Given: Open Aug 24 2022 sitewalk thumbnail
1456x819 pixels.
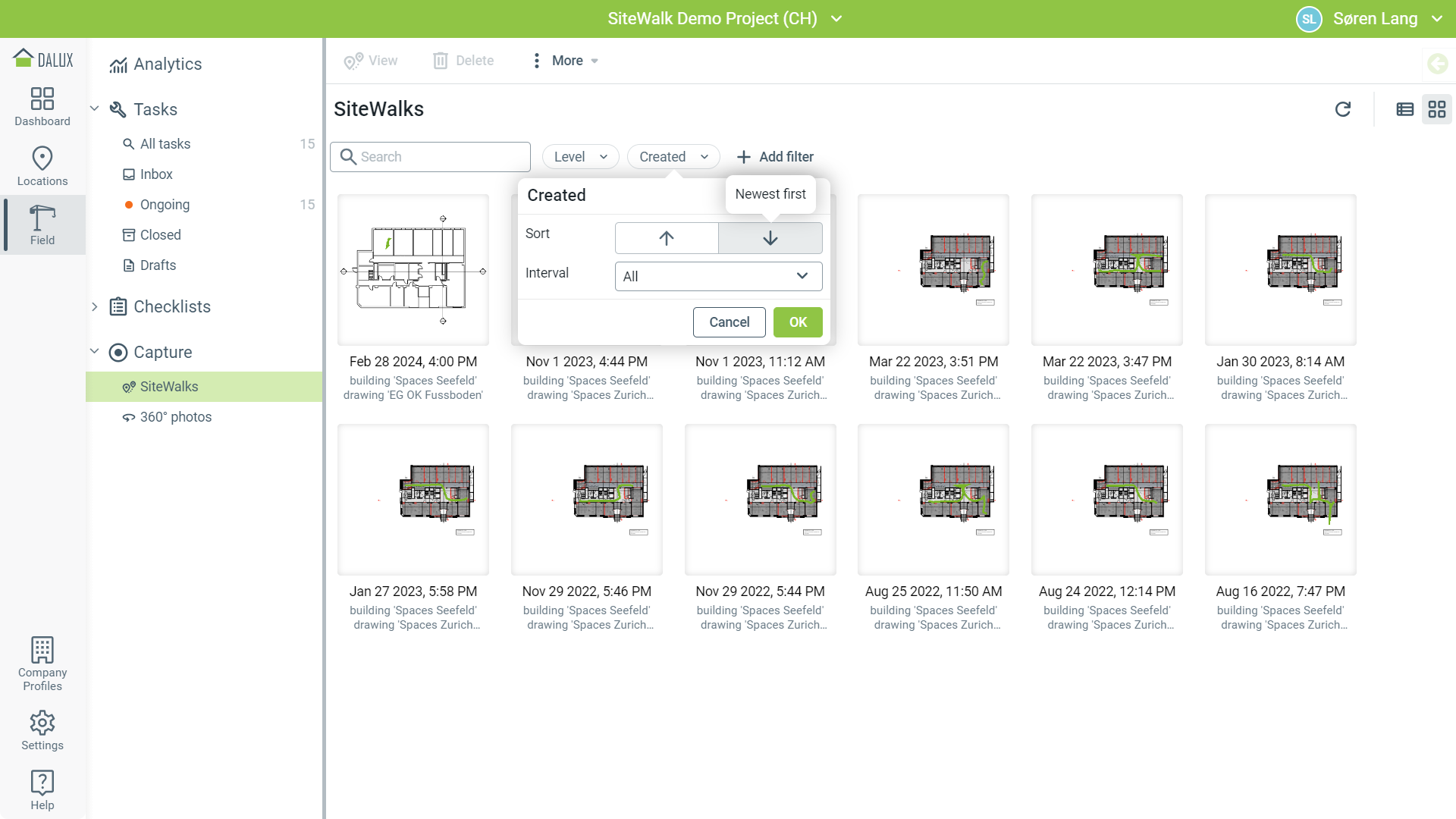Looking at the screenshot, I should 1107,500.
